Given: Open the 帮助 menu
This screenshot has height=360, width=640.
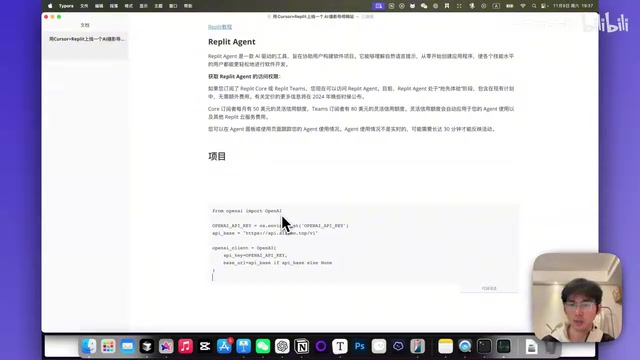Looking at the screenshot, I should 188,6.
